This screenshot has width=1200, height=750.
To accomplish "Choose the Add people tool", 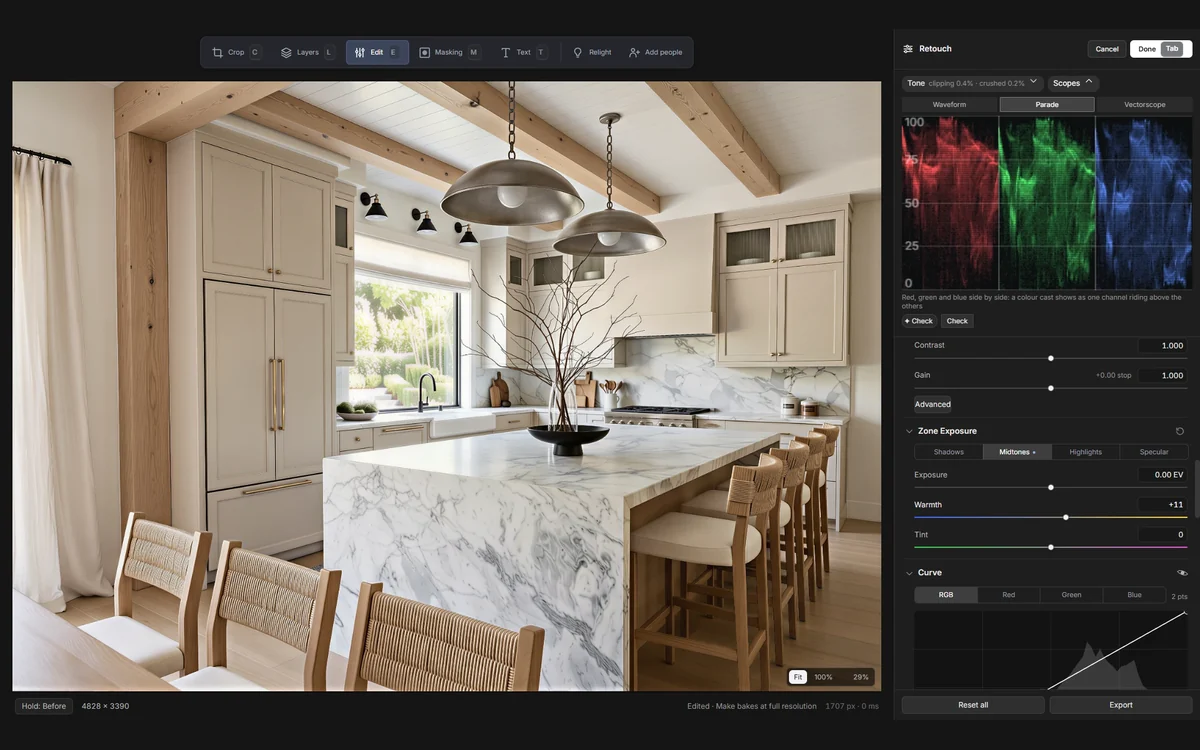I will pos(656,52).
